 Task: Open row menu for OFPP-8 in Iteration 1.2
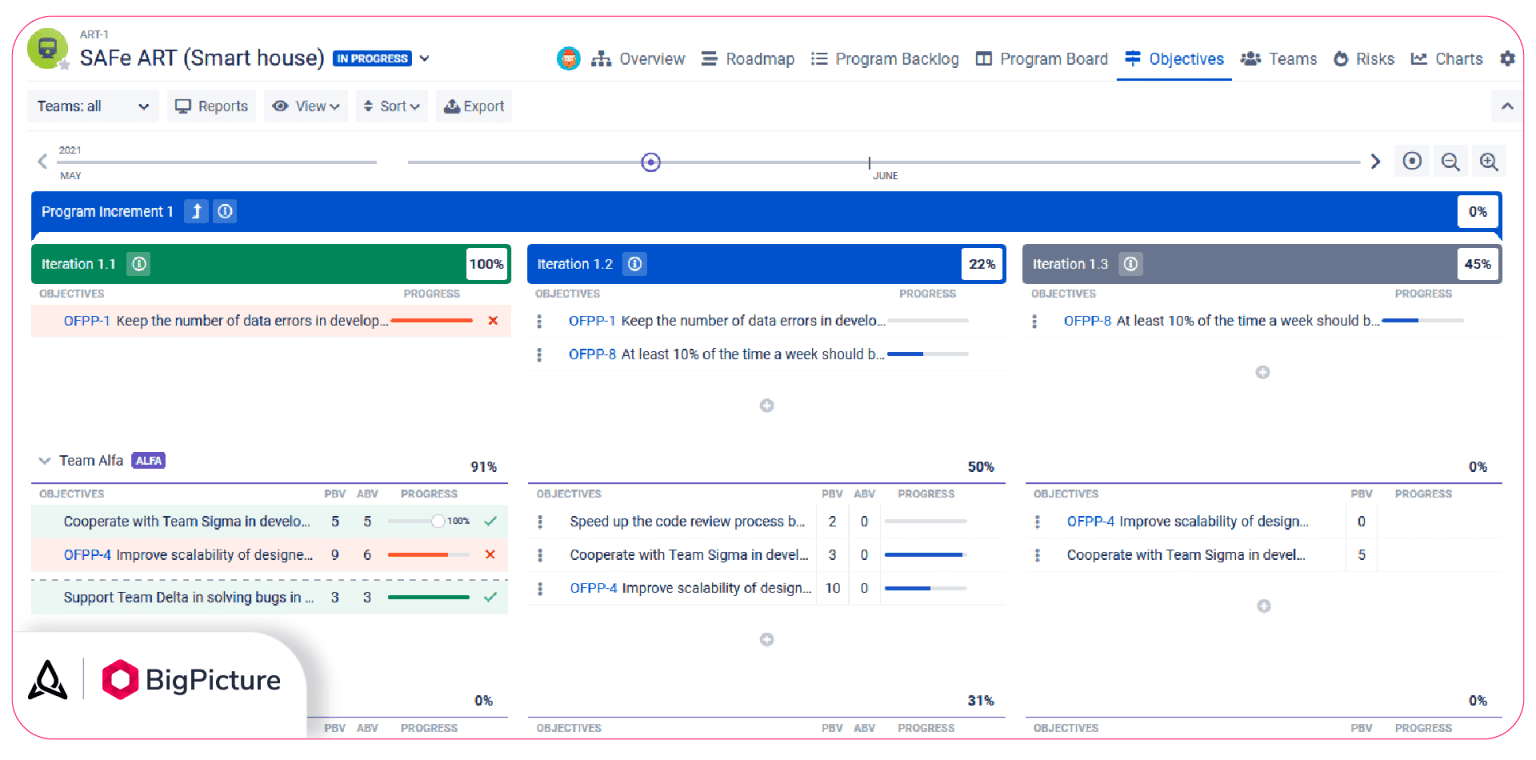(540, 354)
